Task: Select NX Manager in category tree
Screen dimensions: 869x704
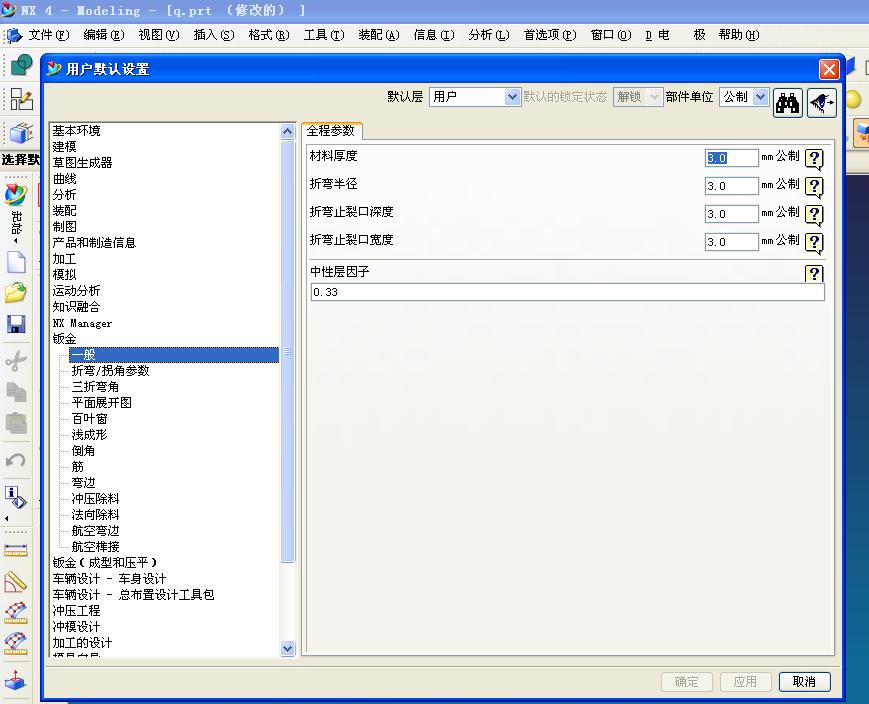Action: [x=82, y=323]
